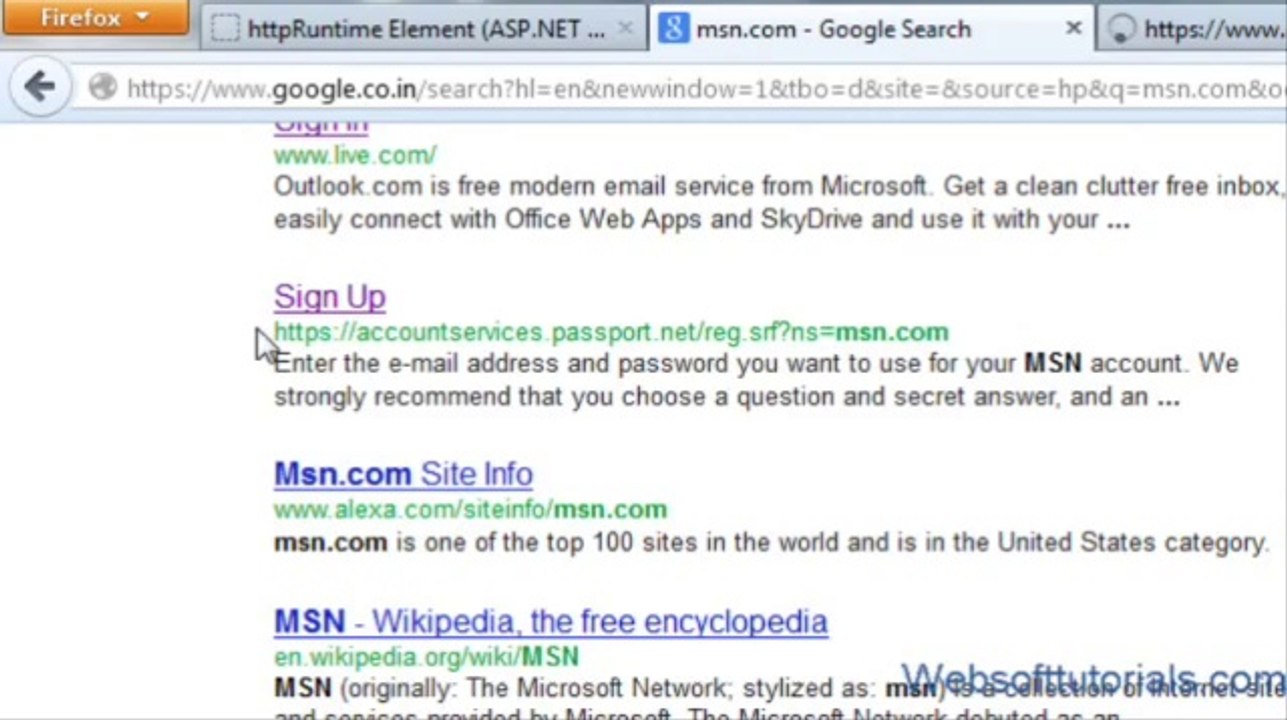Close the msn.com Google Search tab
Viewport: 1287px width, 720px height.
(1073, 29)
